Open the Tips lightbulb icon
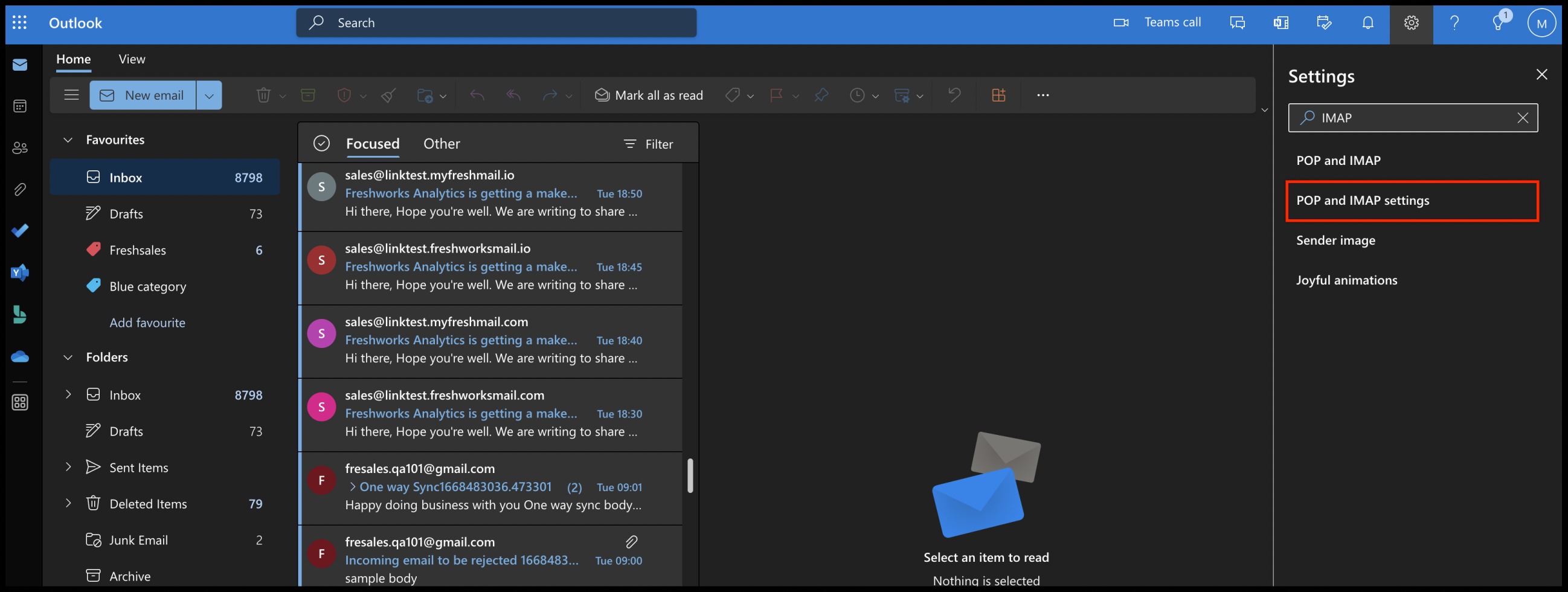The height and width of the screenshot is (592, 1568). (1498, 23)
